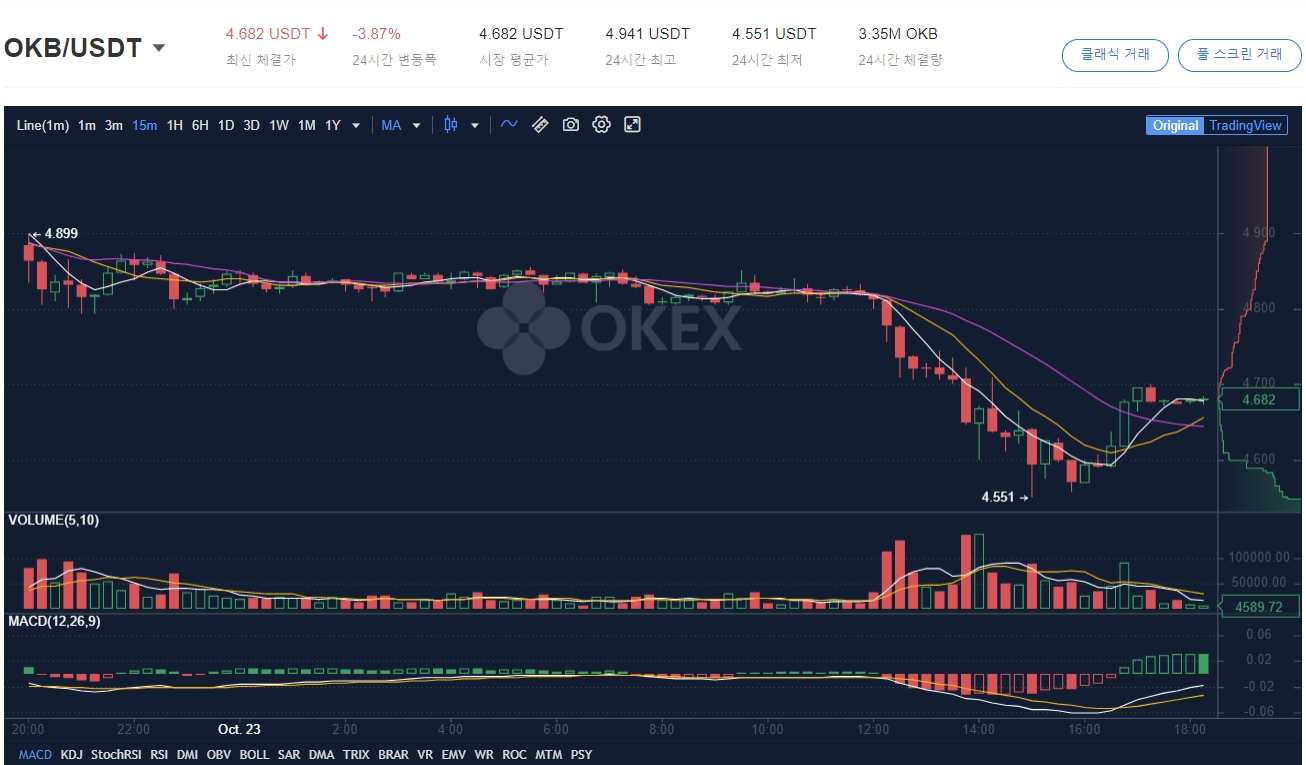Select the KDJ indicator tab
This screenshot has width=1306, height=765.
click(71, 755)
